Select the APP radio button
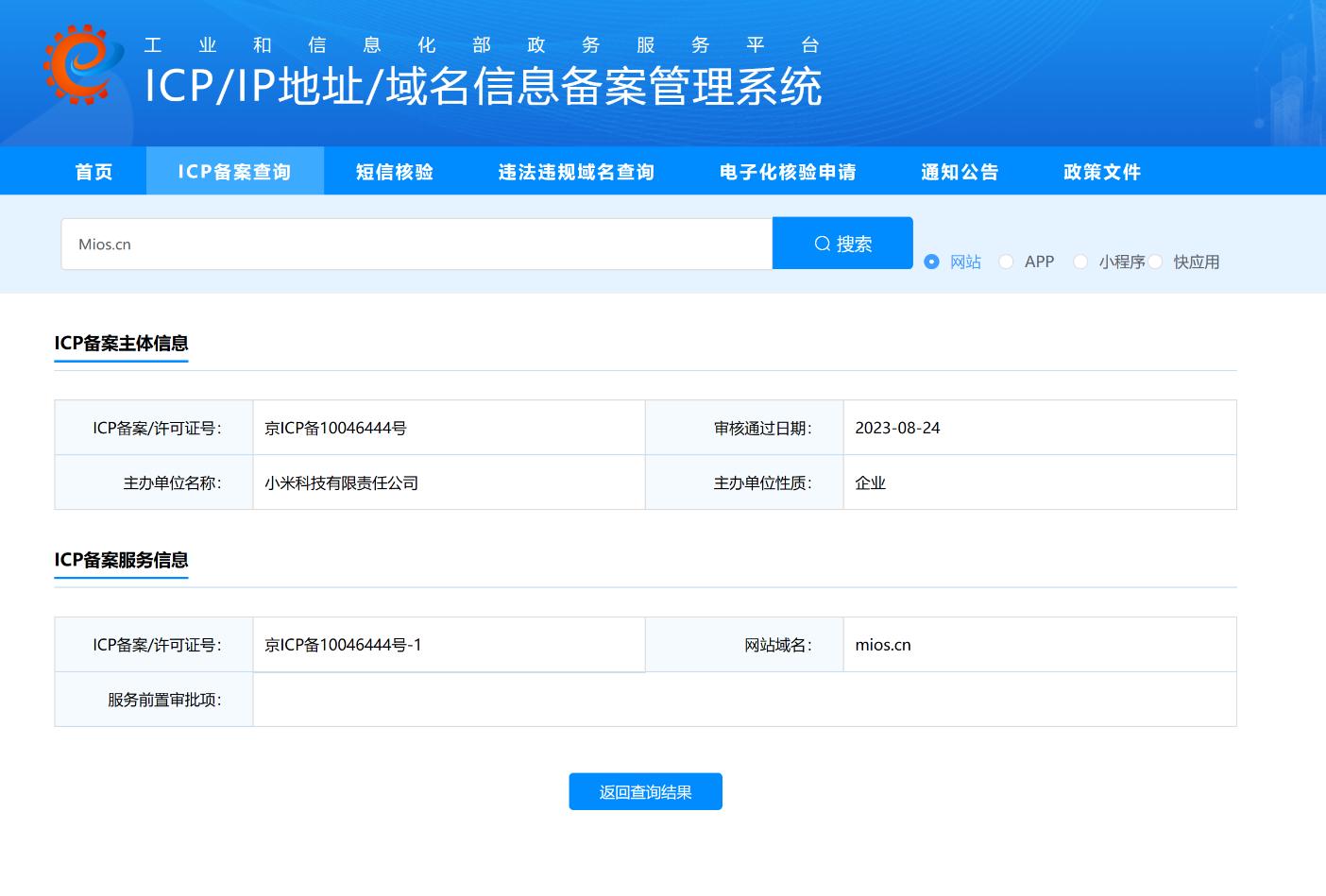Image resolution: width=1326 pixels, height=896 pixels. (1006, 262)
